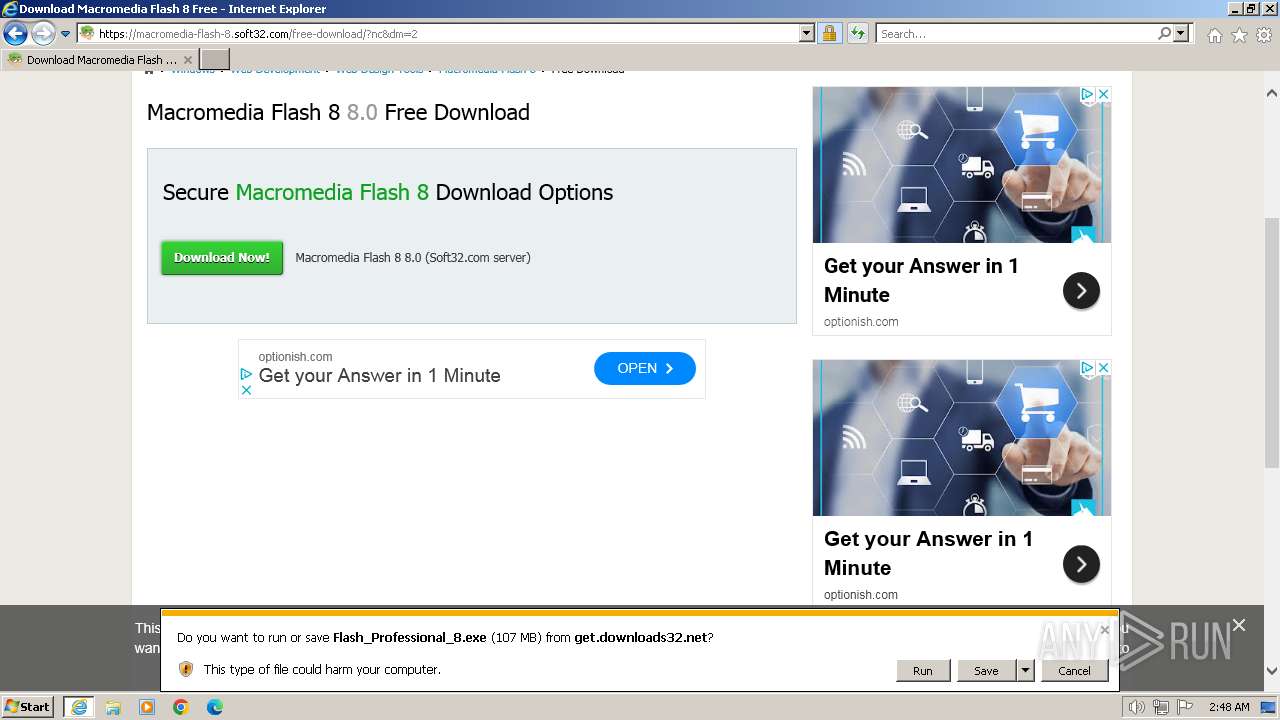Click AdChoices icon on top sidebar ad
Image resolution: width=1280 pixels, height=720 pixels.
(x=1087, y=94)
